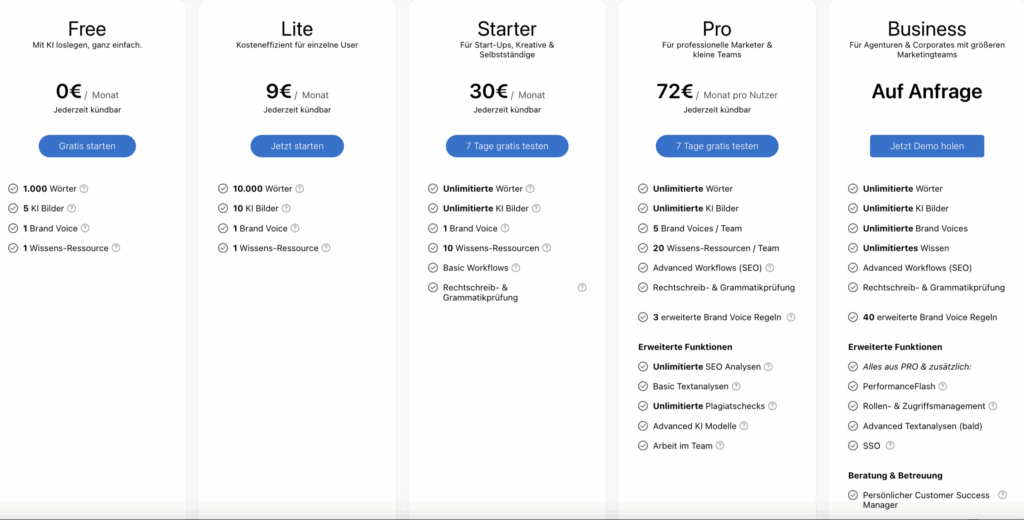Viewport: 1024px width, 520px height.
Task: Click checkmark beside 40 erweiterte Brand Voice Regeln
Action: (x=852, y=317)
